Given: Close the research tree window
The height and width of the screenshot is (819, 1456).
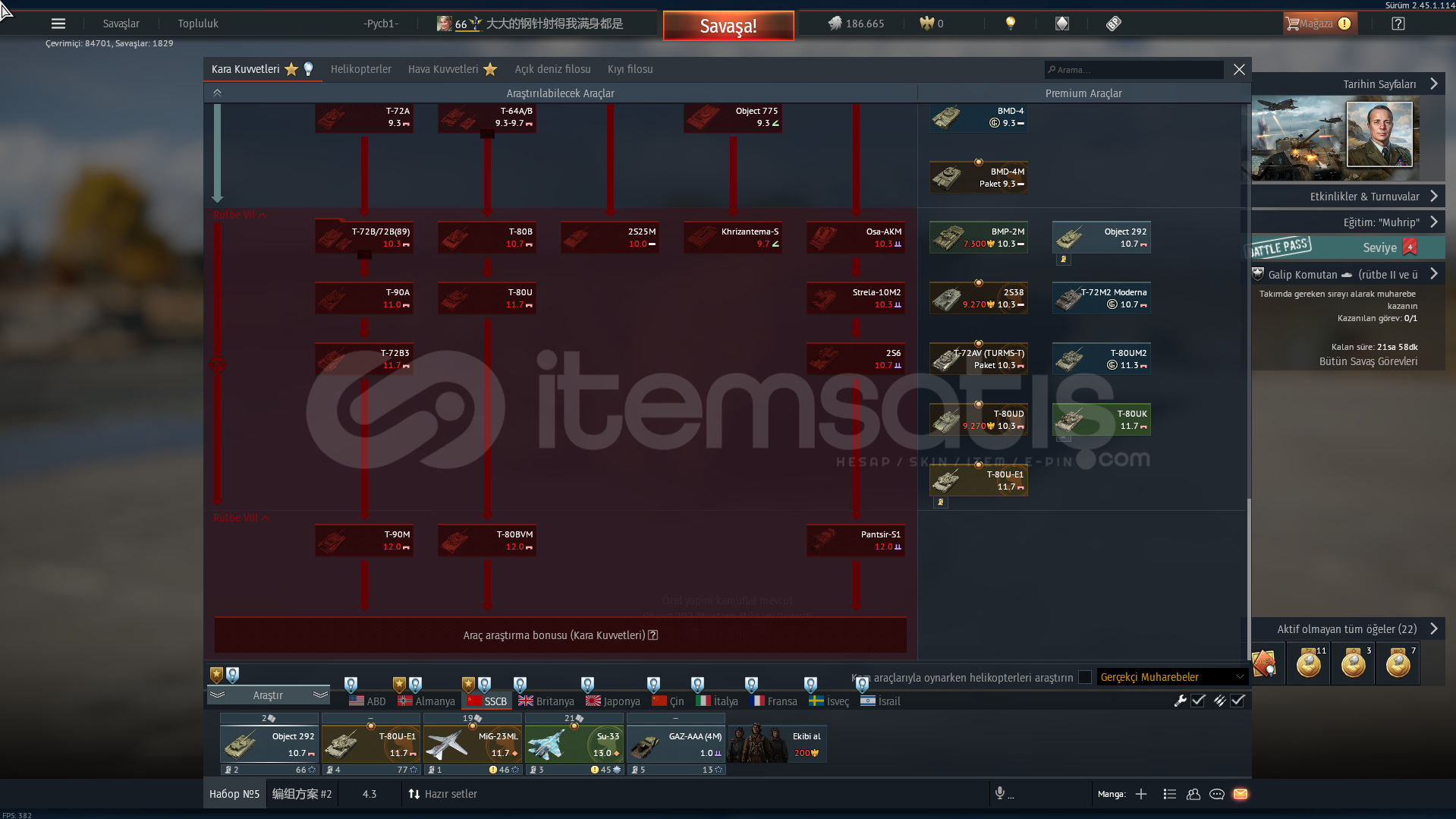Looking at the screenshot, I should [1239, 70].
